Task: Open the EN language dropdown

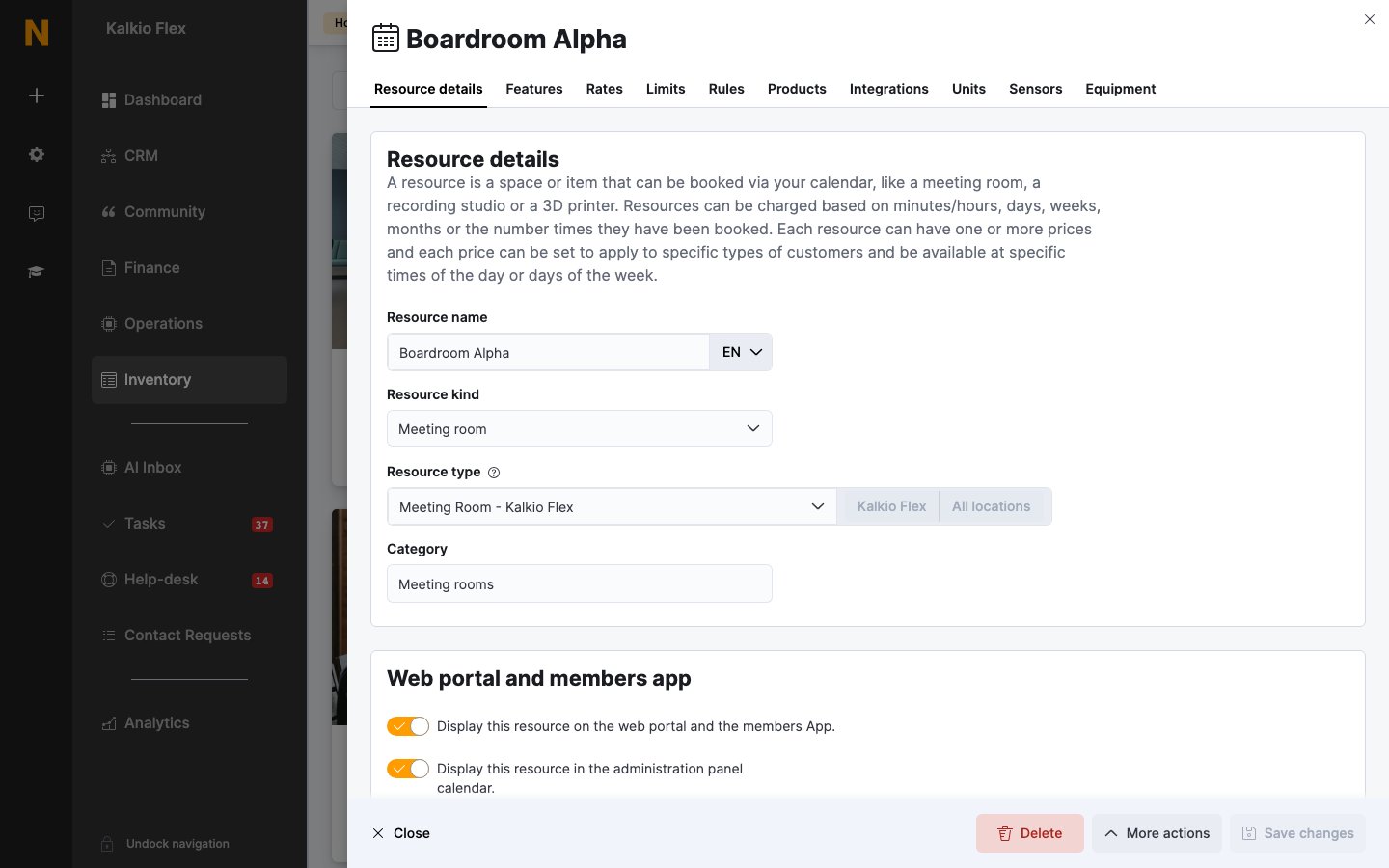Action: click(x=741, y=352)
